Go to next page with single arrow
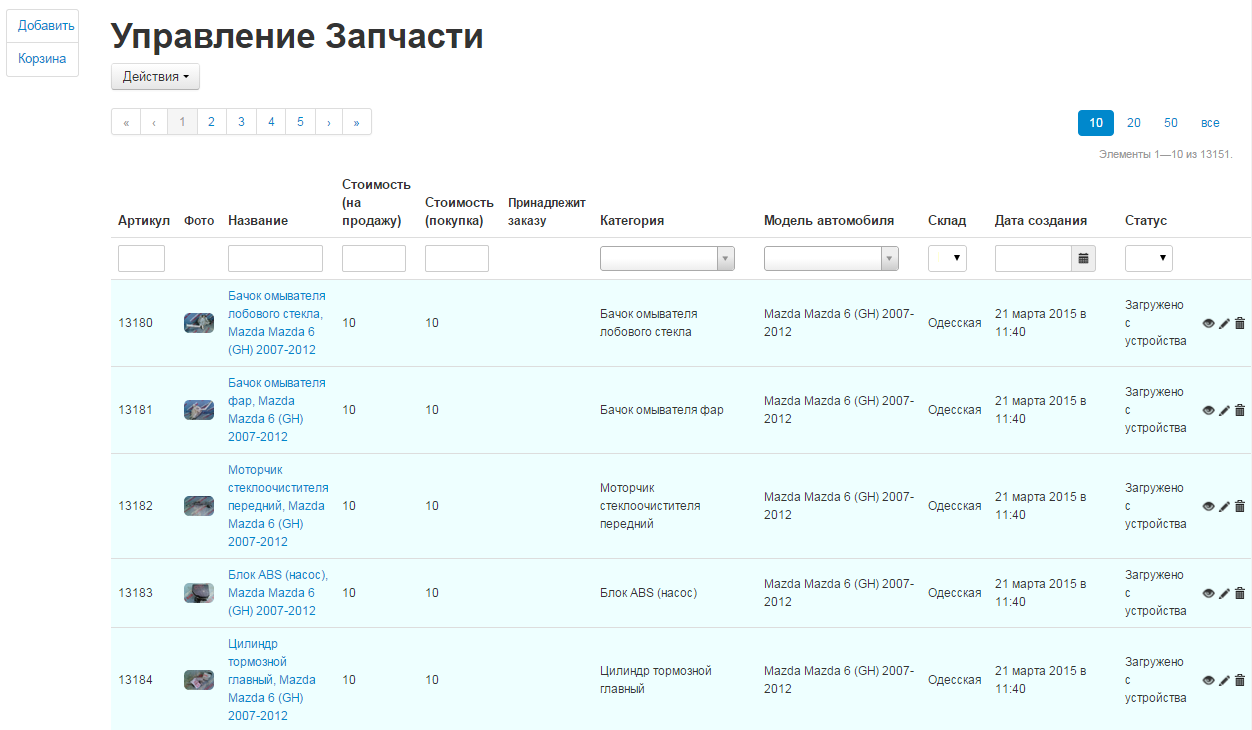Image resolution: width=1252 pixels, height=730 pixels. [329, 122]
